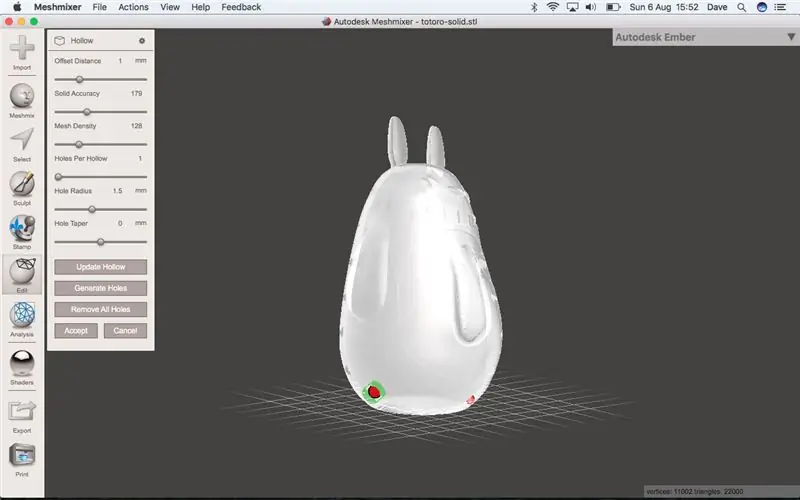The width and height of the screenshot is (800, 500).
Task: Accept the hollow operation
Action: [76, 331]
